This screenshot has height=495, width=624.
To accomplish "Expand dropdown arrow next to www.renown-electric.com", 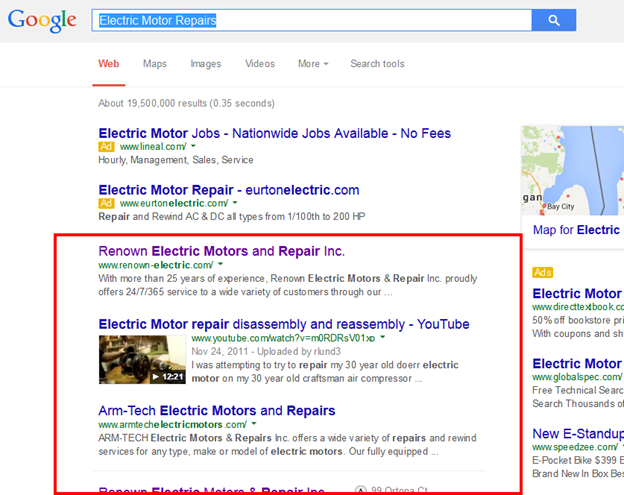I will point(220,264).
